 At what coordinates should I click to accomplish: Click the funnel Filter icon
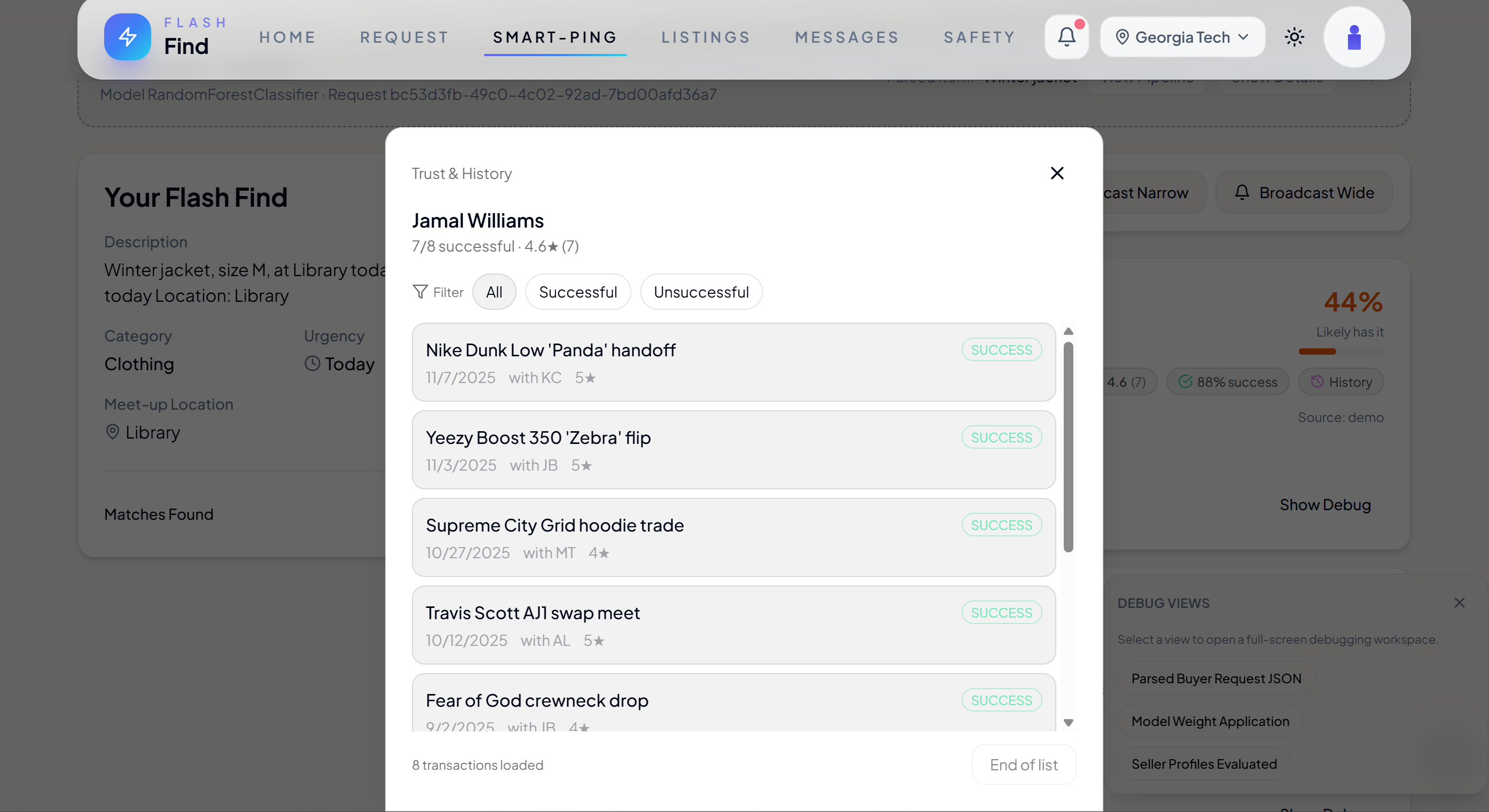(x=420, y=292)
